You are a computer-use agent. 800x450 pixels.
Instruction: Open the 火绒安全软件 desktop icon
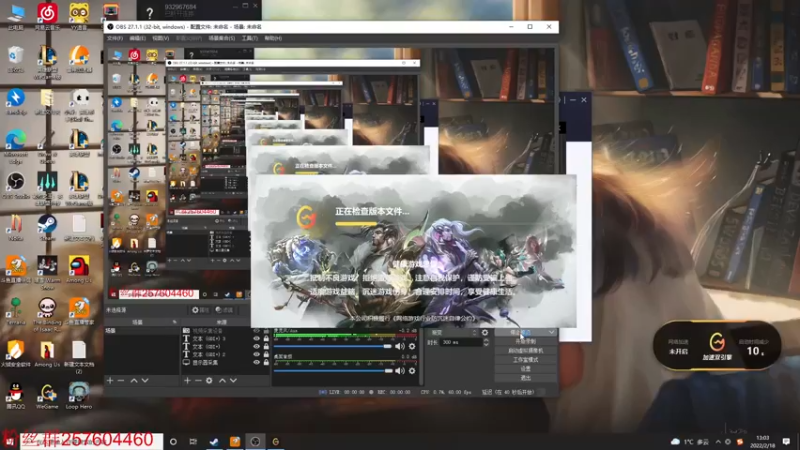16,354
